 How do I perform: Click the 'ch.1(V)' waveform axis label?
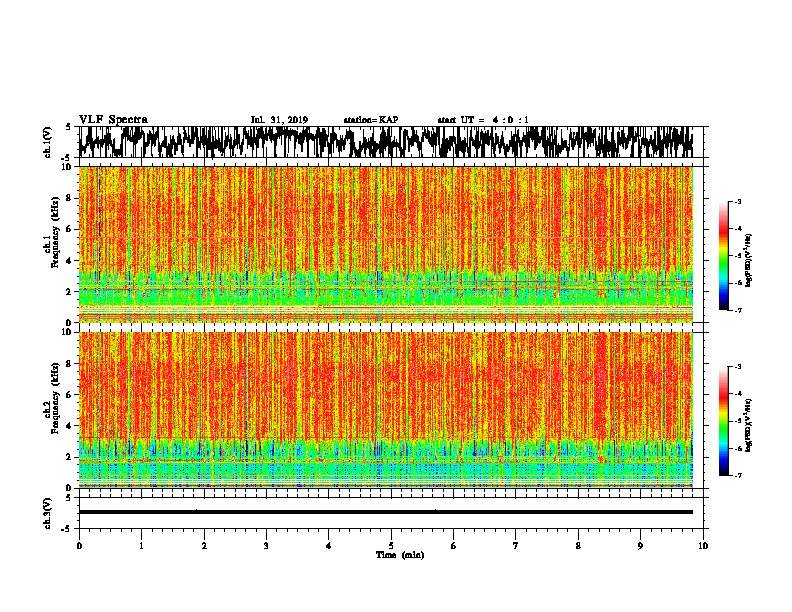pyautogui.click(x=47, y=142)
